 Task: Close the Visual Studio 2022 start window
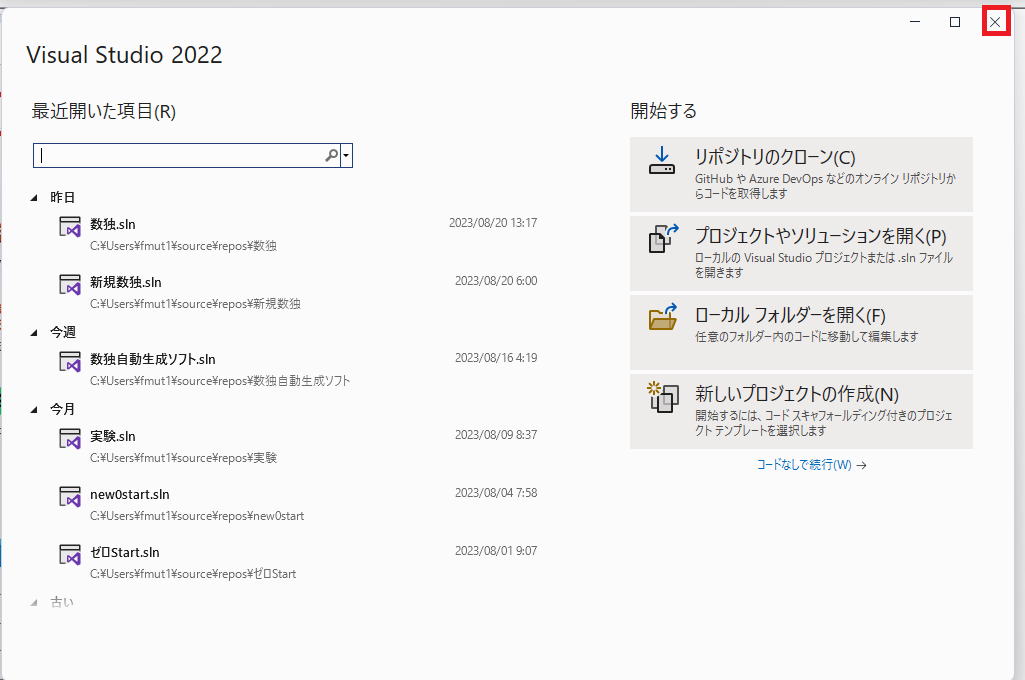tap(995, 22)
